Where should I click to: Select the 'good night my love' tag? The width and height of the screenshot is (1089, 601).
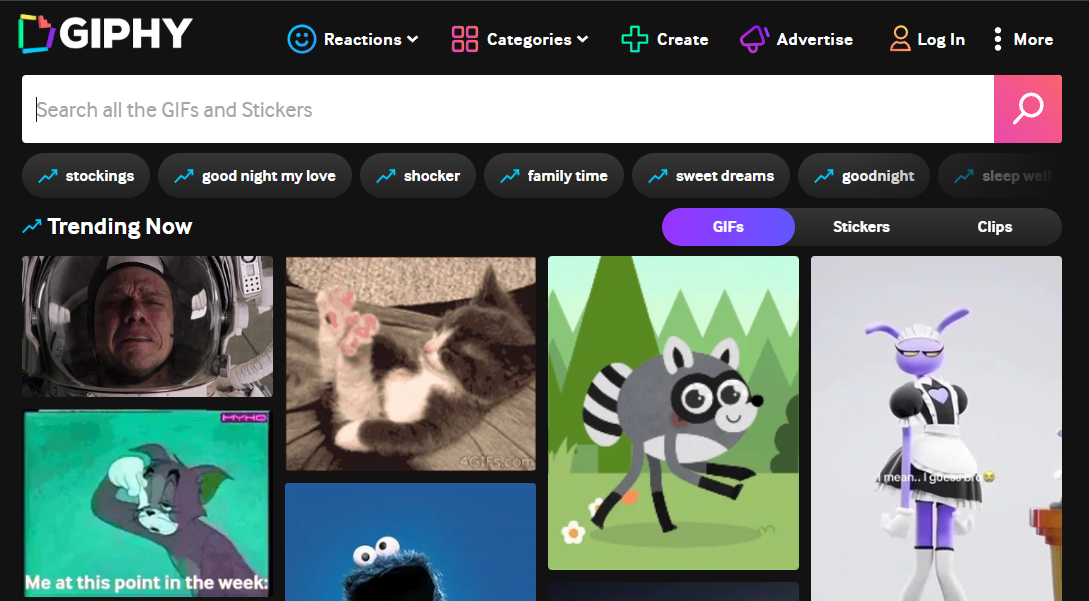tap(255, 176)
